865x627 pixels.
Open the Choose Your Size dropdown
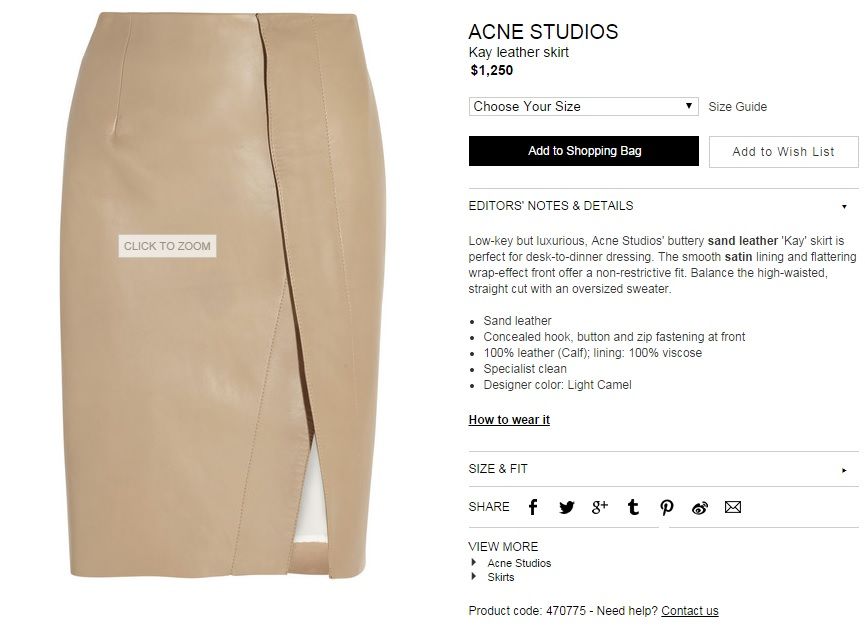584,106
